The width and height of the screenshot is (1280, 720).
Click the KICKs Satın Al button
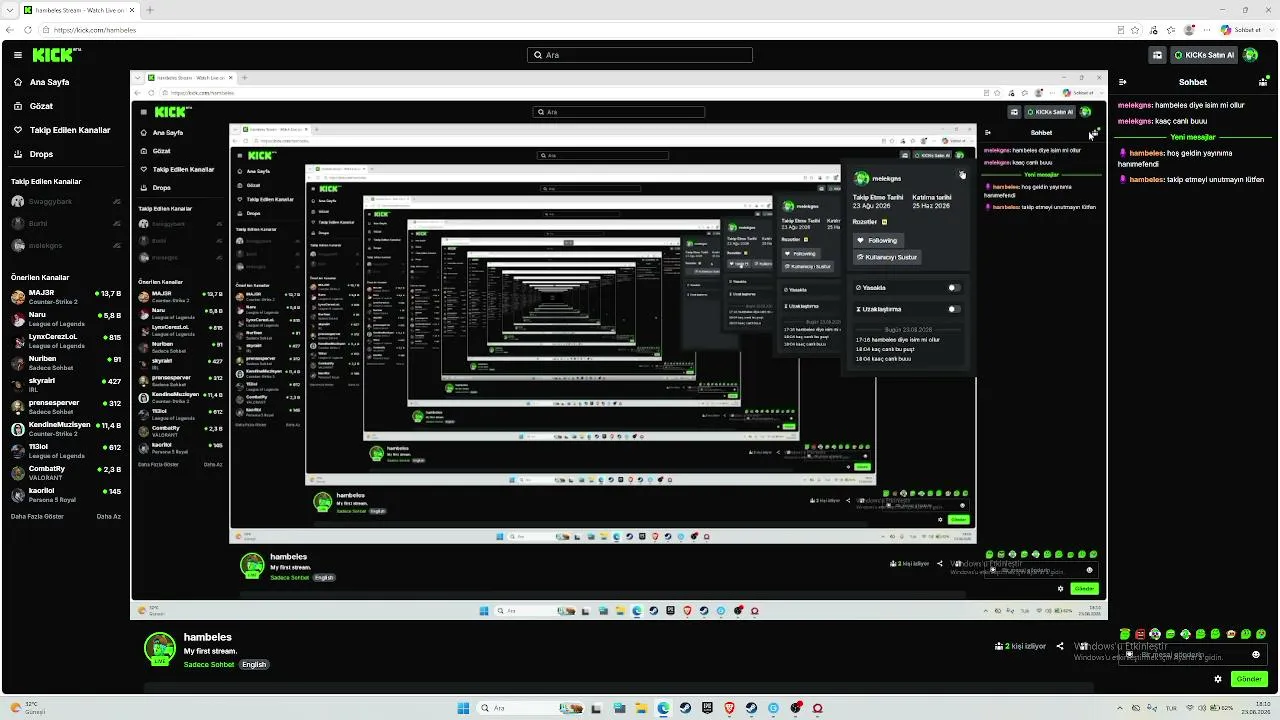pyautogui.click(x=1202, y=55)
